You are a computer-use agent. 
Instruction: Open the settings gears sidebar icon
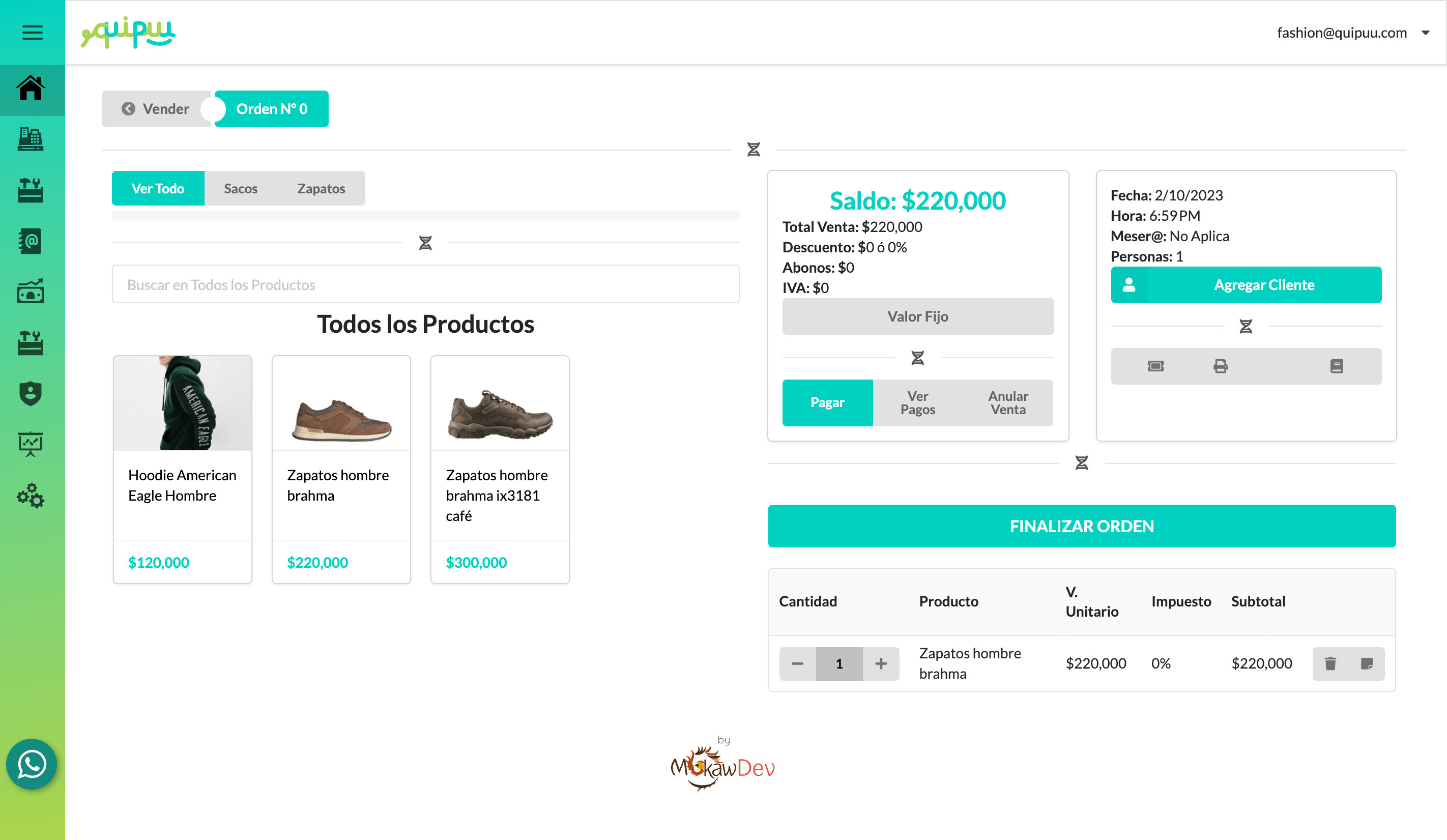coord(31,496)
